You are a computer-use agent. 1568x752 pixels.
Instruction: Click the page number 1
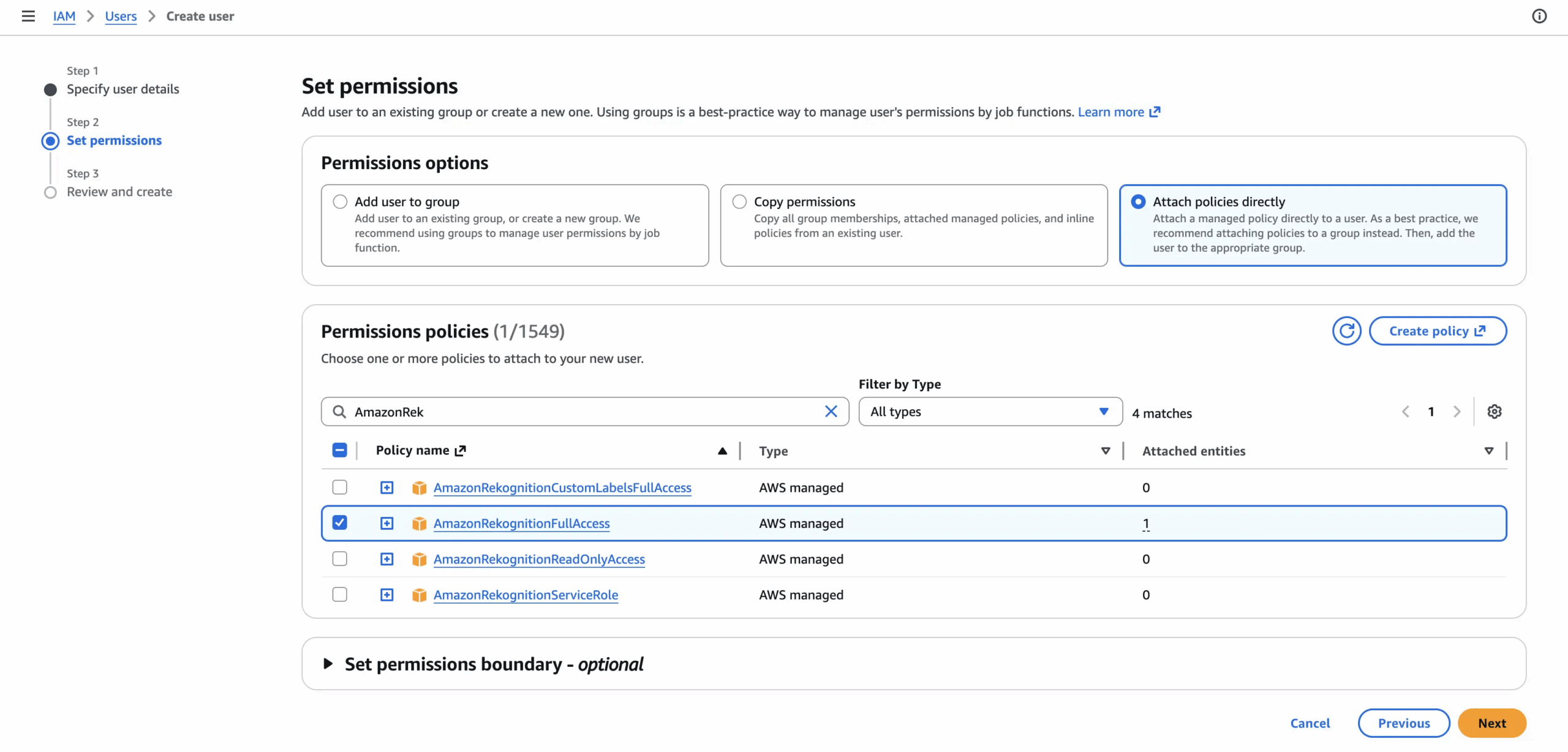click(x=1431, y=412)
